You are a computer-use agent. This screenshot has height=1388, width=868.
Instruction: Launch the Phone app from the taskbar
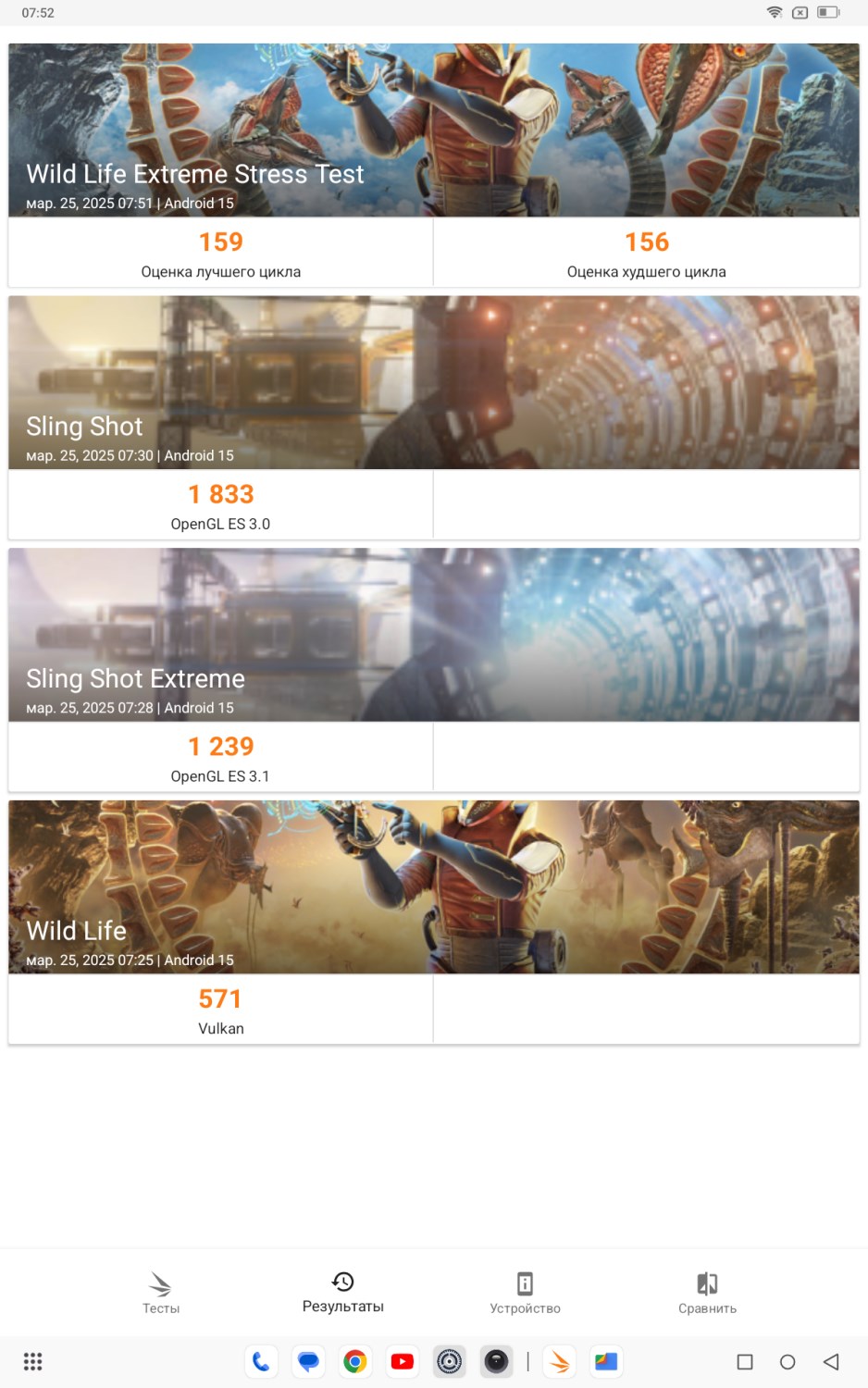(x=262, y=1361)
